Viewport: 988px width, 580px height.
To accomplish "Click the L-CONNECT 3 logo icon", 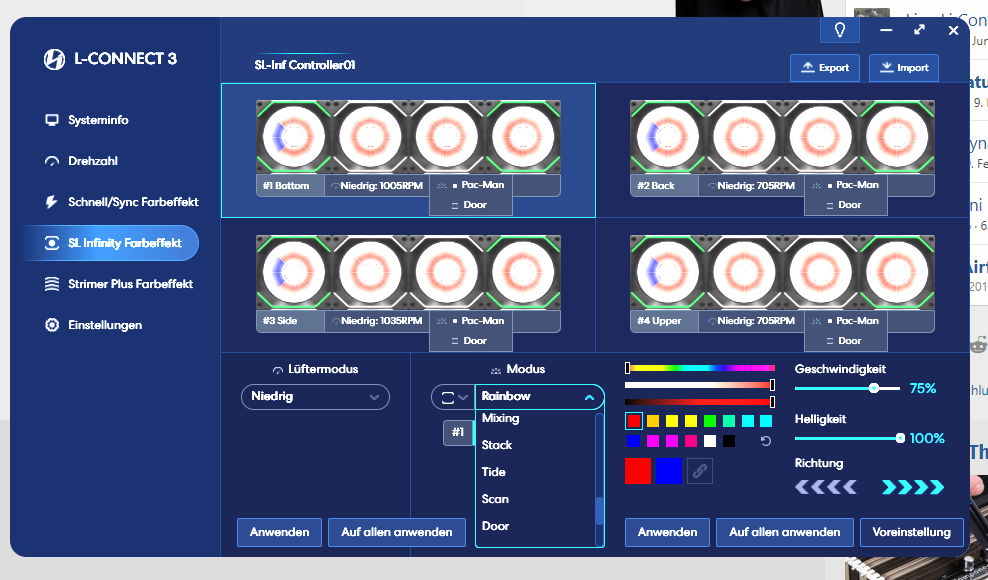I will point(54,59).
